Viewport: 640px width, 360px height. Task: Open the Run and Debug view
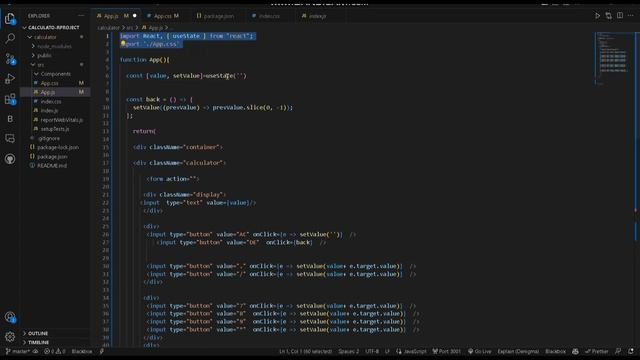pyautogui.click(x=10, y=78)
